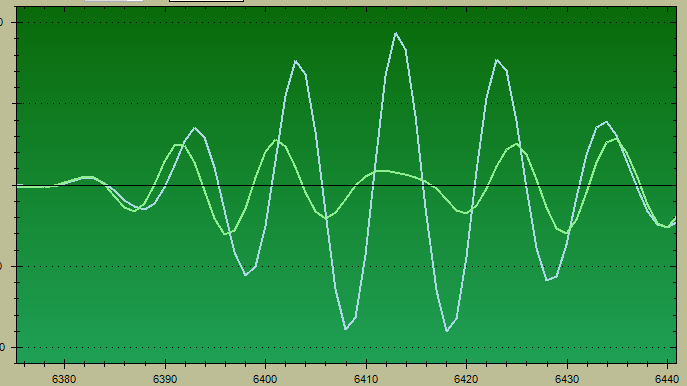Click the 6390 x-axis label
Image resolution: width=687 pixels, height=386 pixels.
pos(165,379)
